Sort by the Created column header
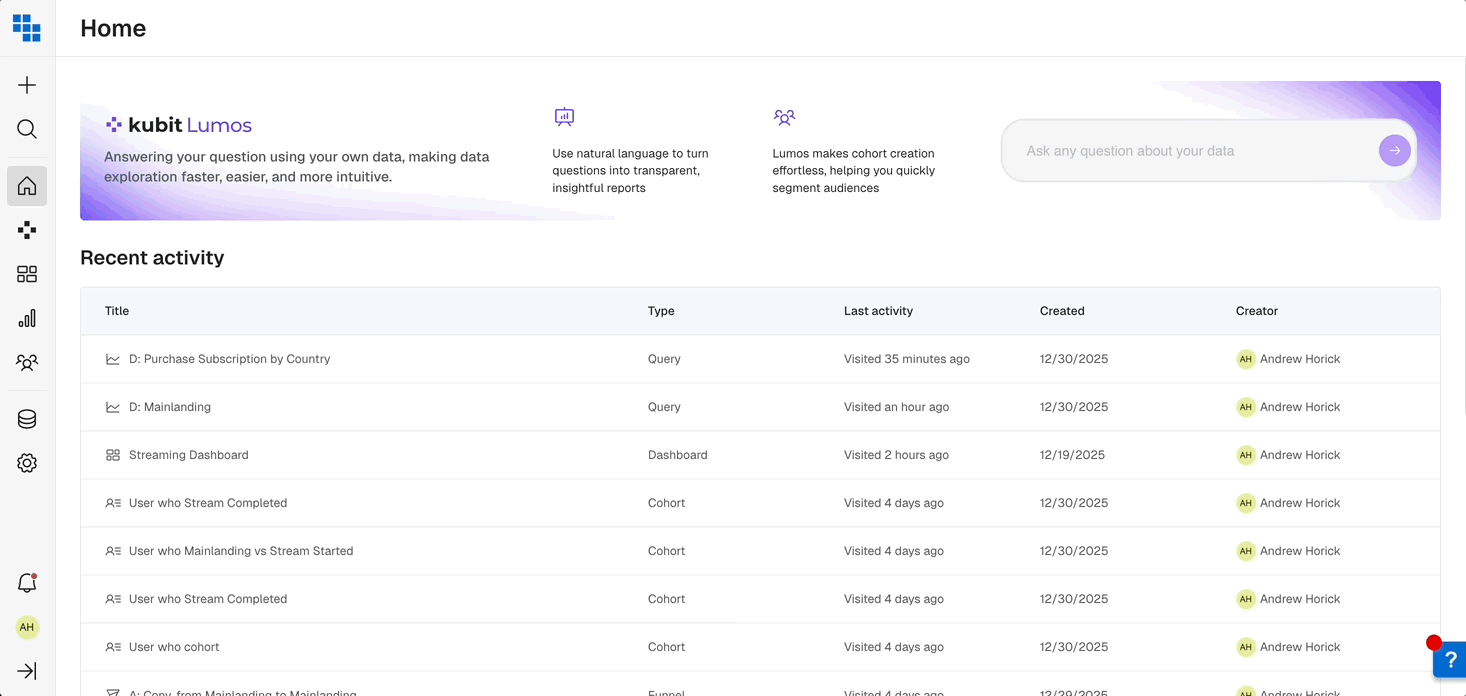Screen dimensions: 1466x696 (x=1062, y=311)
